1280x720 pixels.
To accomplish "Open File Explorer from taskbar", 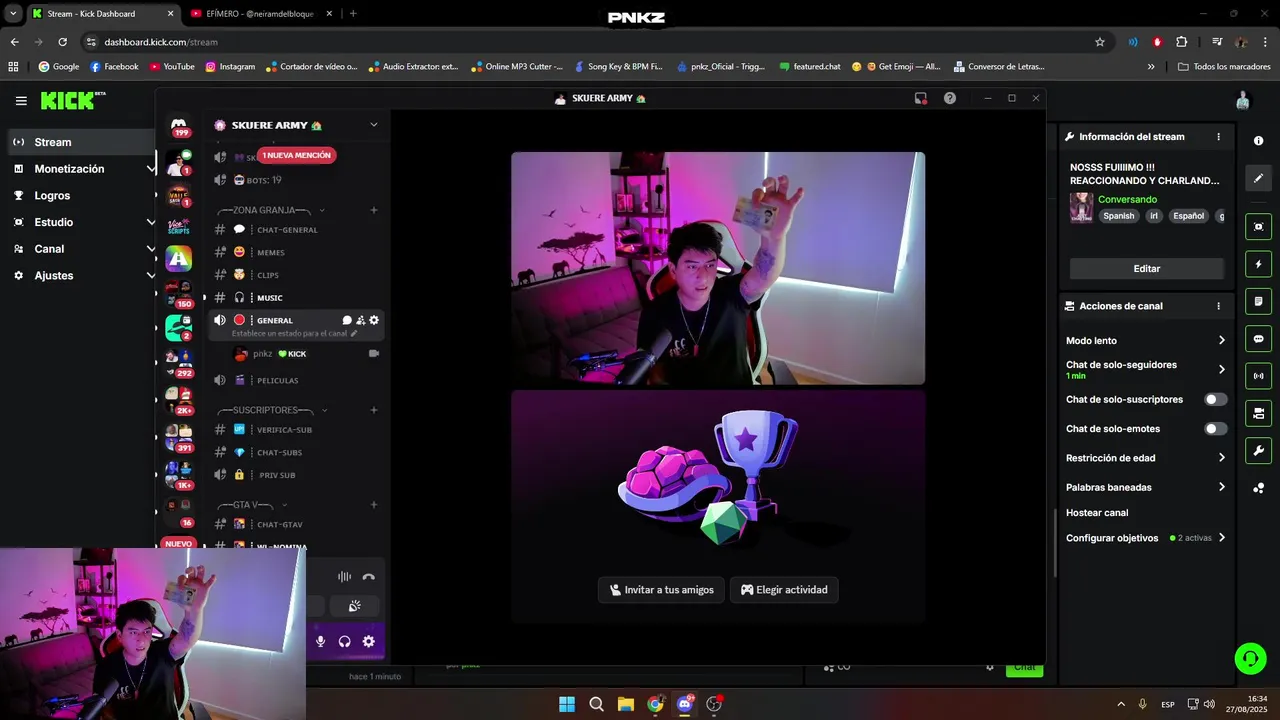I will click(626, 704).
